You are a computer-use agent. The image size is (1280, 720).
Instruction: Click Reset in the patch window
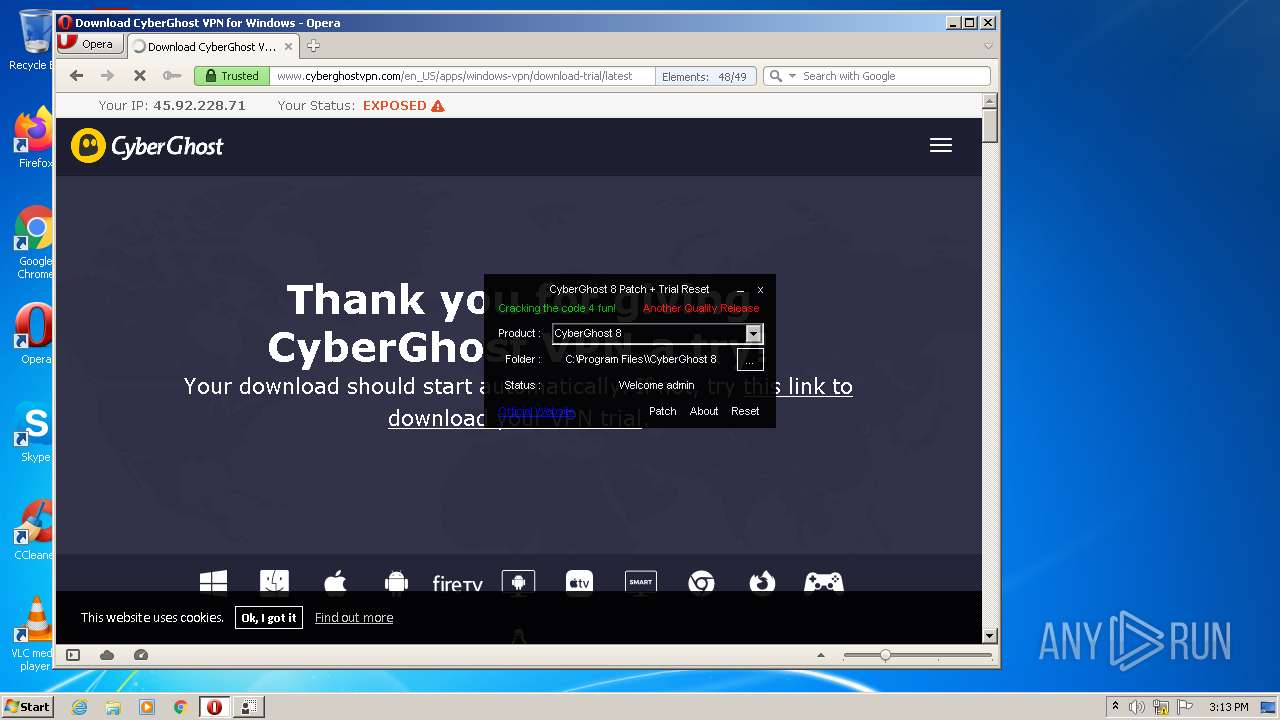745,411
